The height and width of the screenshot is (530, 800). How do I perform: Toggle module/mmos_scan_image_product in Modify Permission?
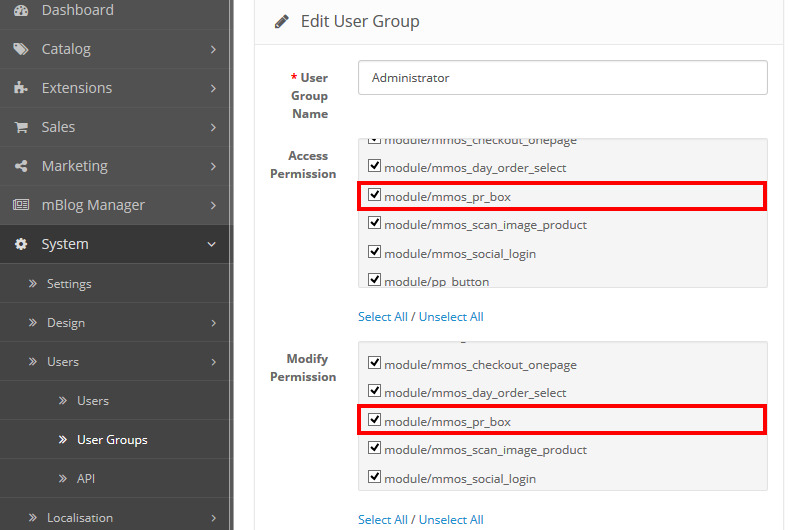tap(375, 450)
